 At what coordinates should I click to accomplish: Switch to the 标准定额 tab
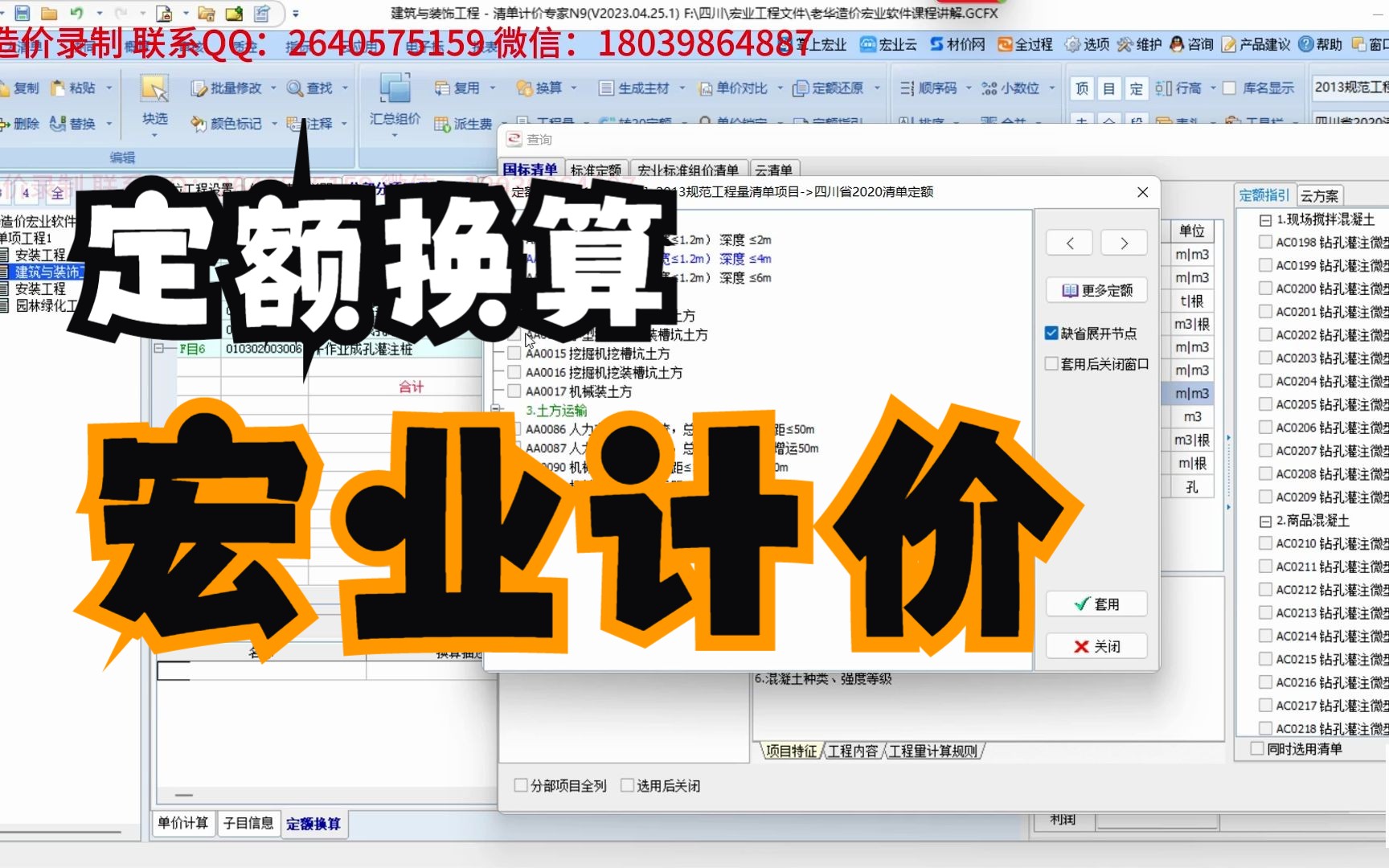596,170
